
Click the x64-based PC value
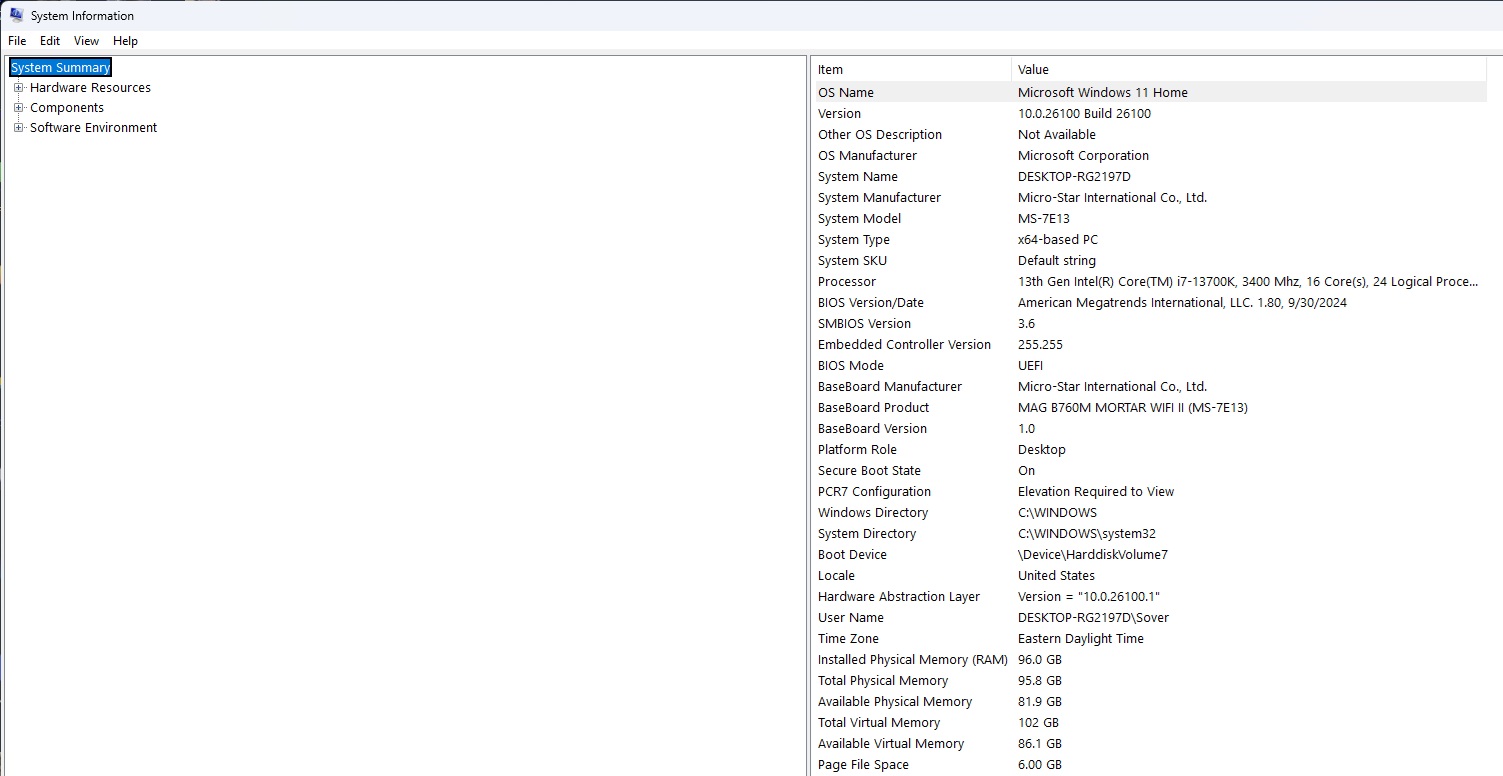click(x=1058, y=239)
